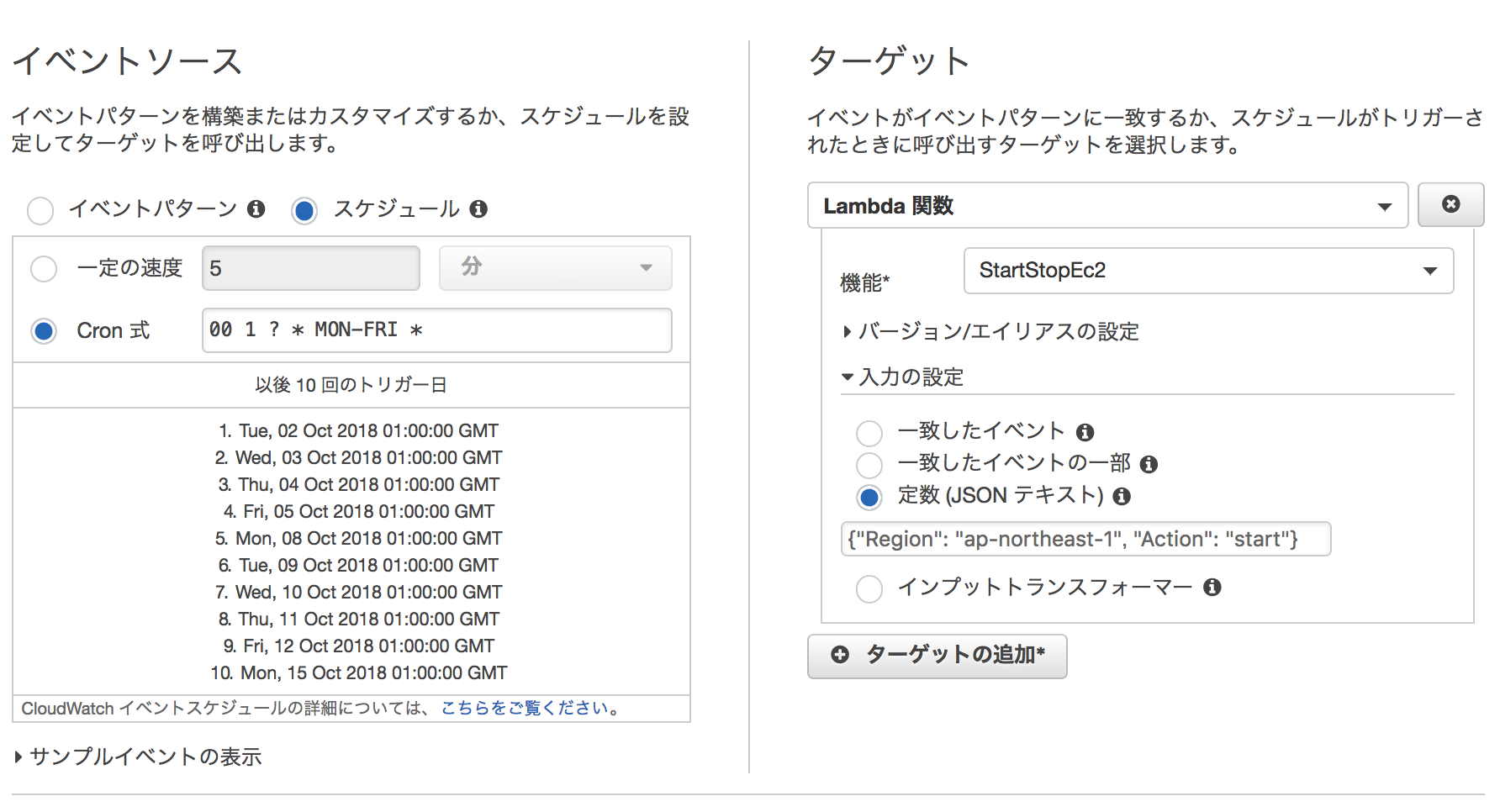Click the ターゲットの追加 button

click(937, 656)
